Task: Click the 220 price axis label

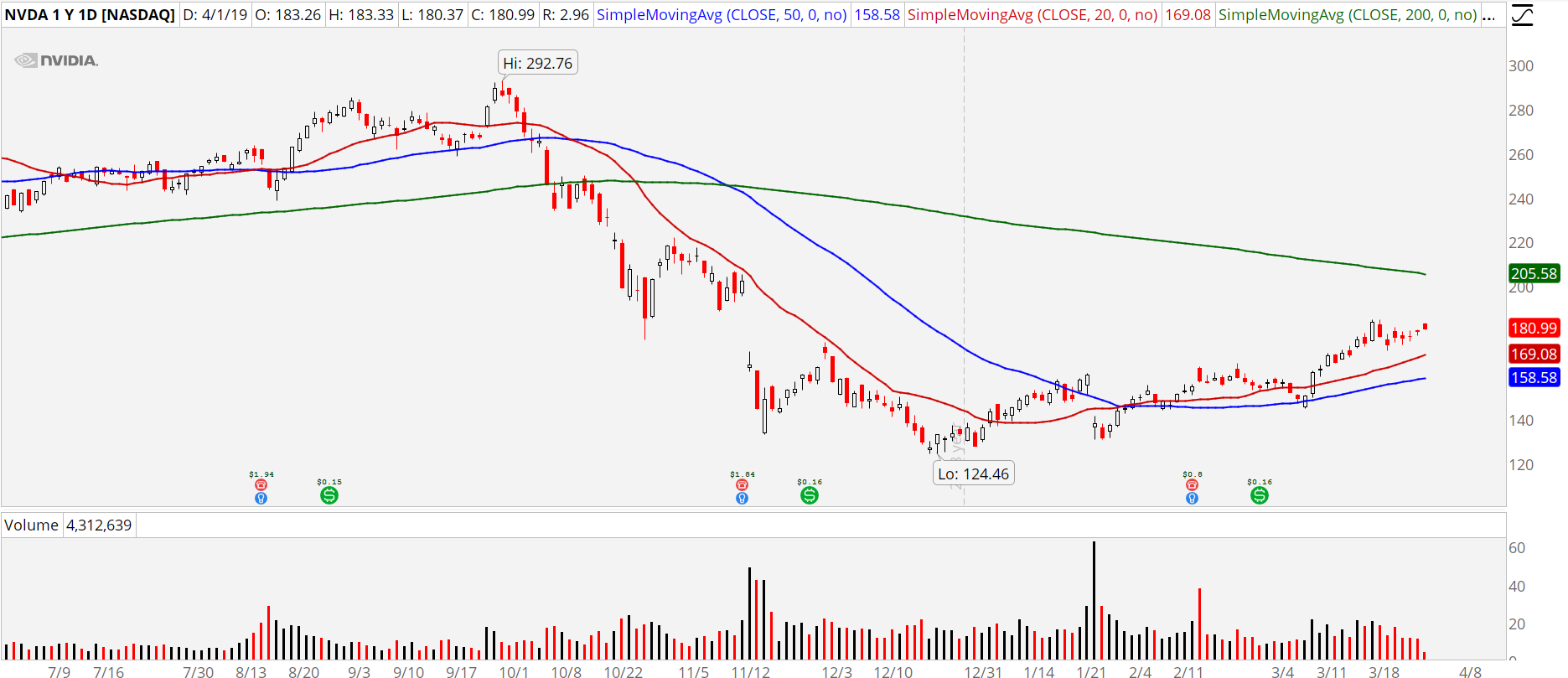Action: point(1521,243)
